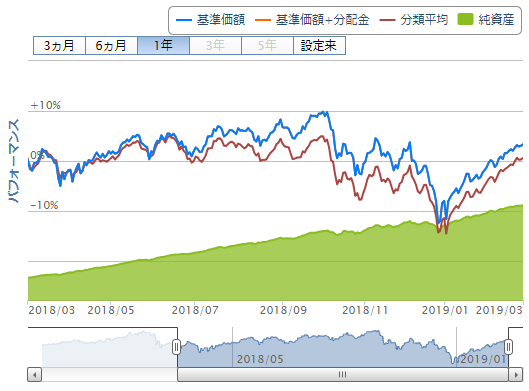The height and width of the screenshot is (391, 529).
Task: Select the 3年 period tab
Action: point(216,46)
